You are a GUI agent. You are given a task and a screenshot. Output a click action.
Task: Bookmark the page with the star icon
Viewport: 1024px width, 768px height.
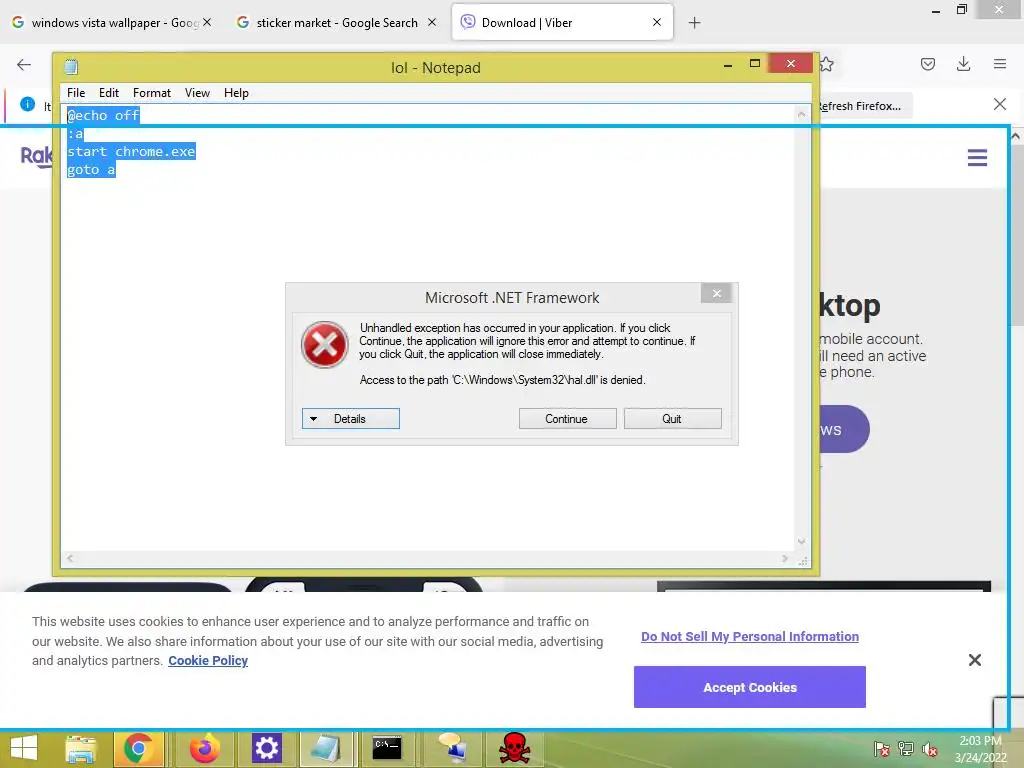point(827,64)
